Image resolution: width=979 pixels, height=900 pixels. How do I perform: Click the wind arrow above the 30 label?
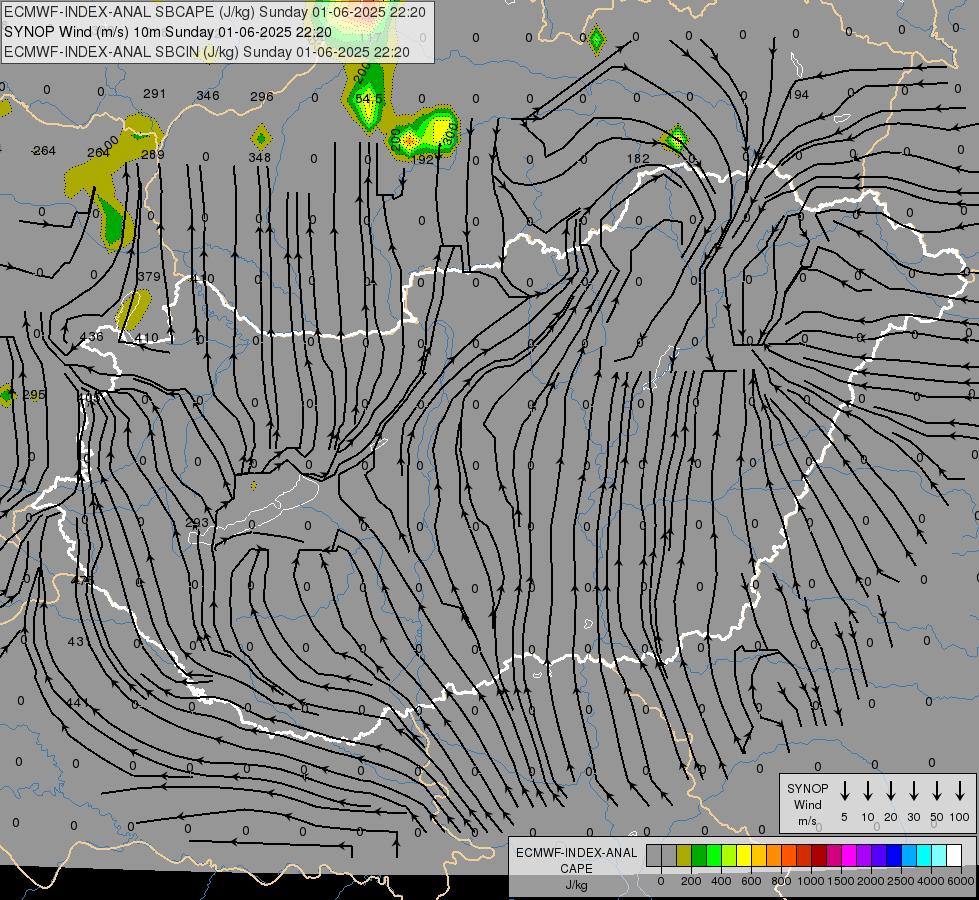point(913,790)
